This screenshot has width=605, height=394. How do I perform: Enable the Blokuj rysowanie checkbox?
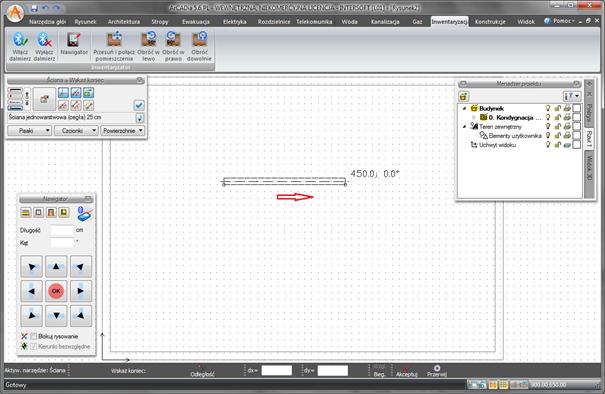[34, 337]
